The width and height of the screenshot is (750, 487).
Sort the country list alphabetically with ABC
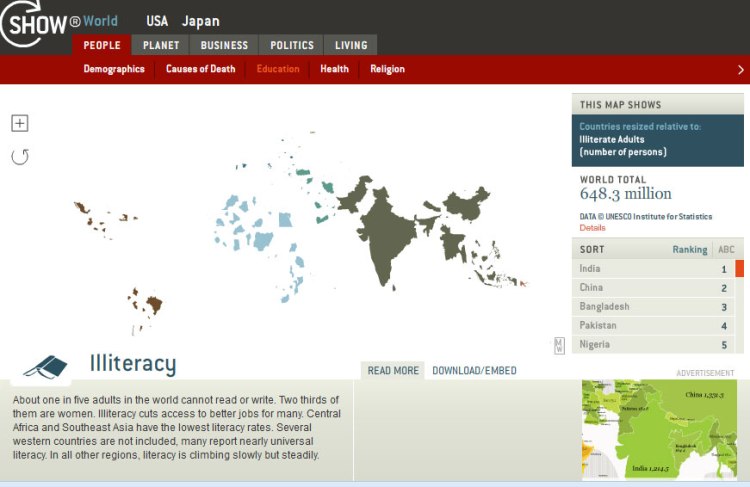coord(726,249)
